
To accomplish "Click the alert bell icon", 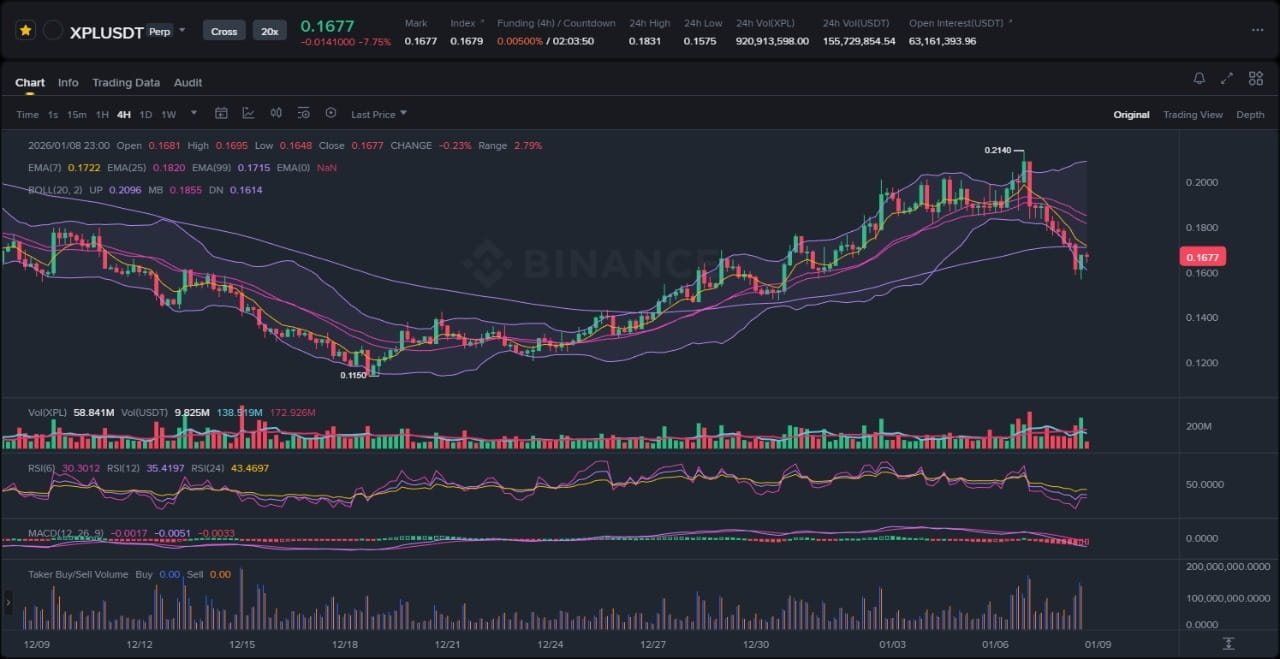I will 1199,78.
